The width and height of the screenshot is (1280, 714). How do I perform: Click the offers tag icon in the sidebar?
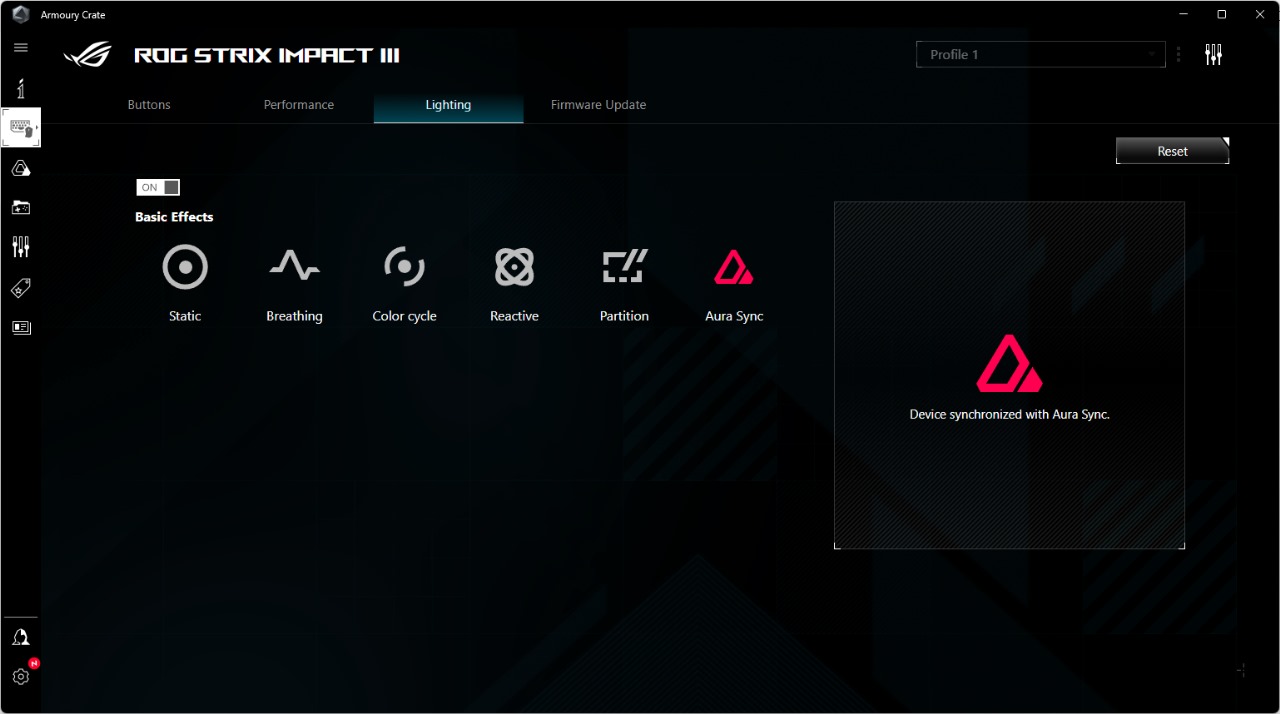(21, 288)
